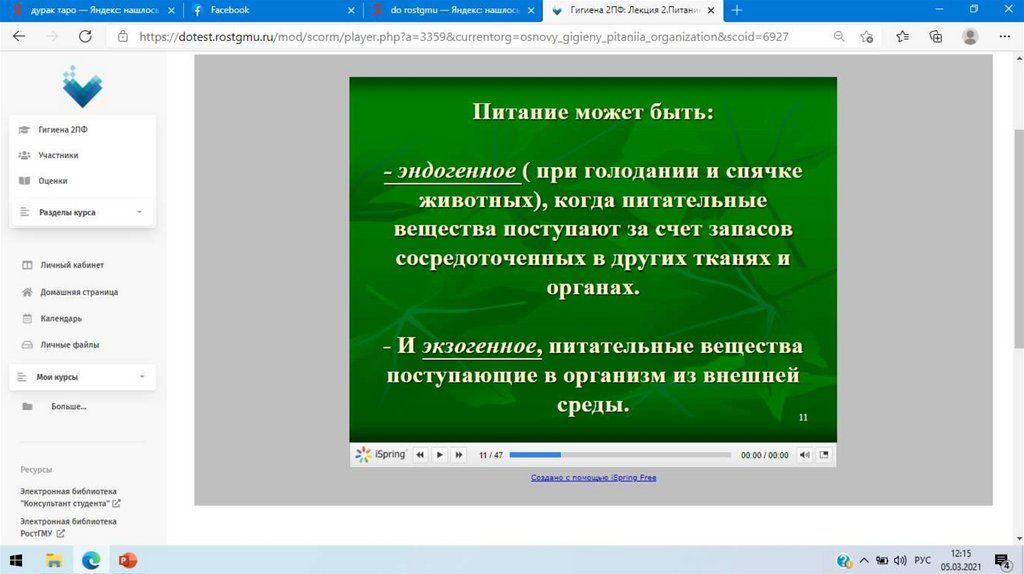Expand Разделы курса dropdown

point(82,212)
